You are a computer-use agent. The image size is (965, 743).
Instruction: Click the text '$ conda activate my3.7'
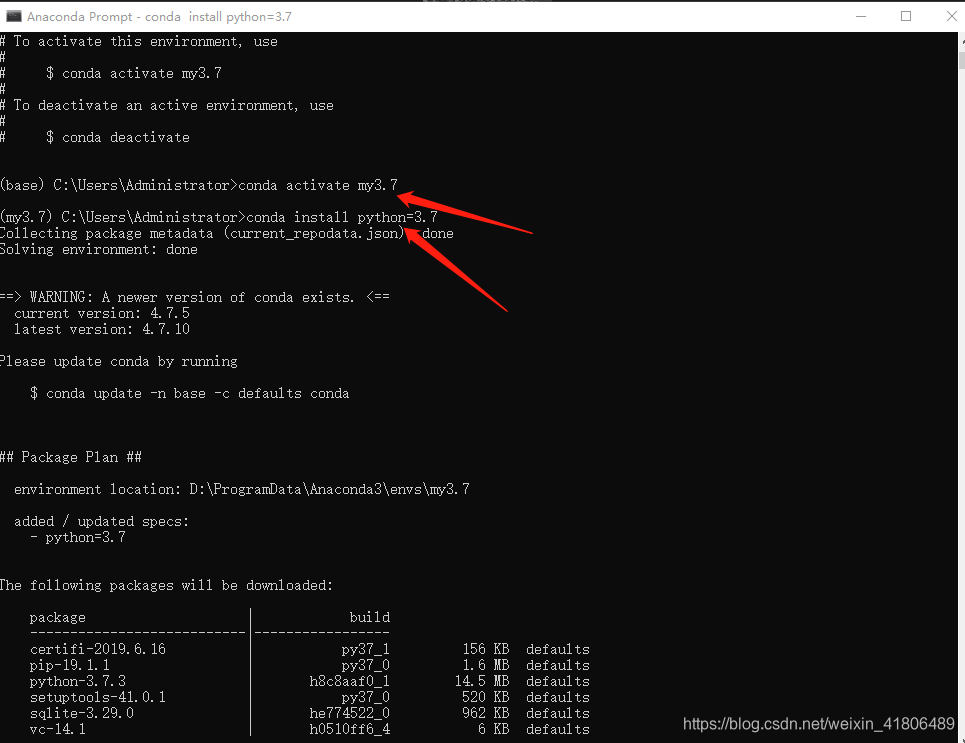pos(134,73)
